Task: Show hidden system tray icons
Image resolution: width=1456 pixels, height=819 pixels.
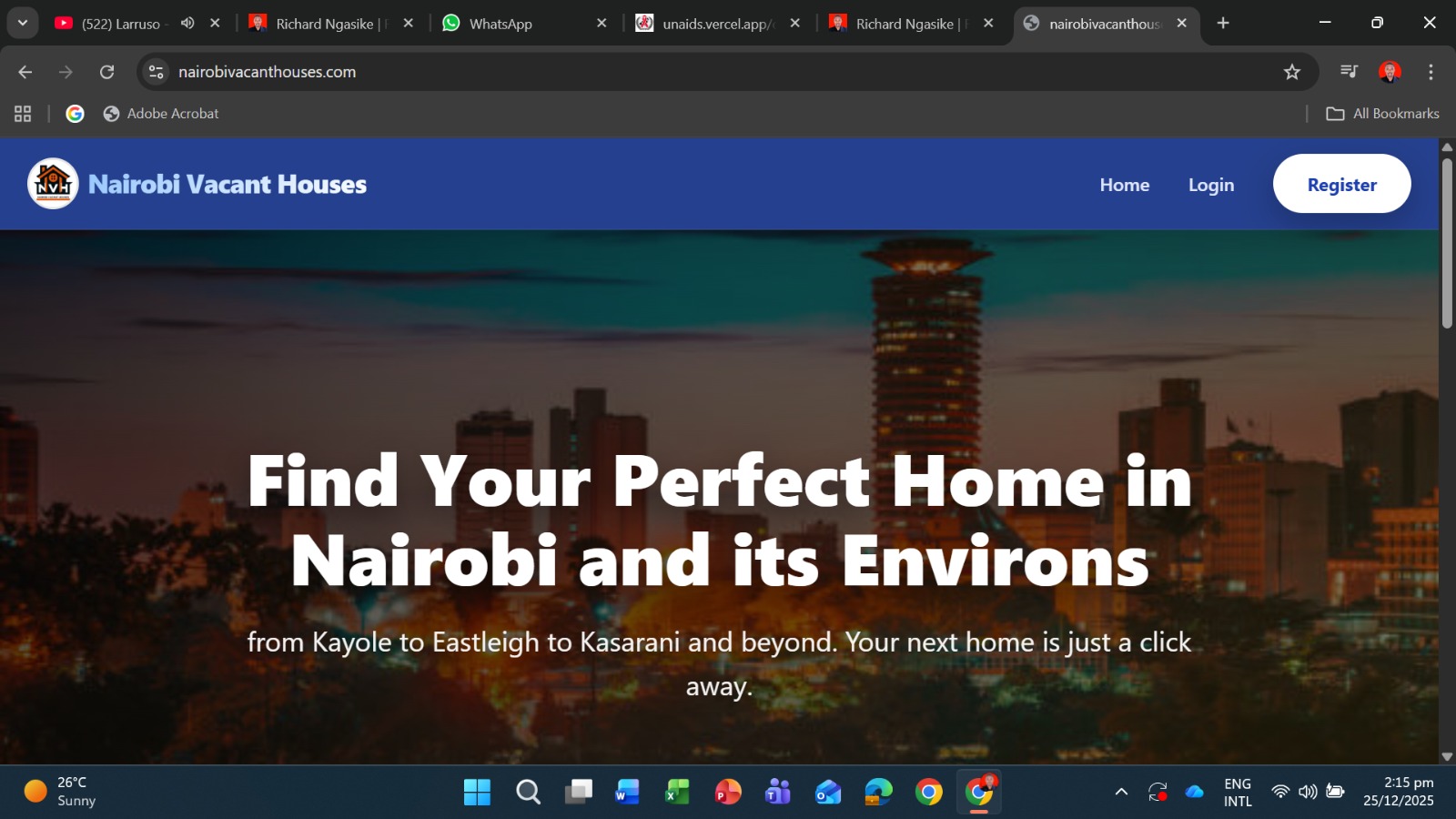Action: pos(1121,792)
